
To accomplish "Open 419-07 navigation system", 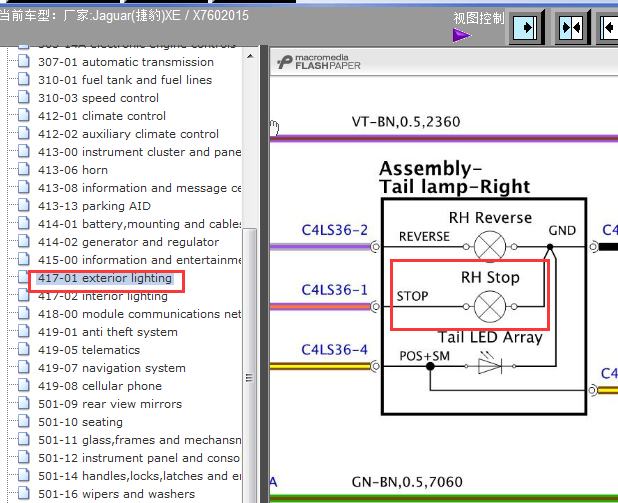I will pos(112,368).
